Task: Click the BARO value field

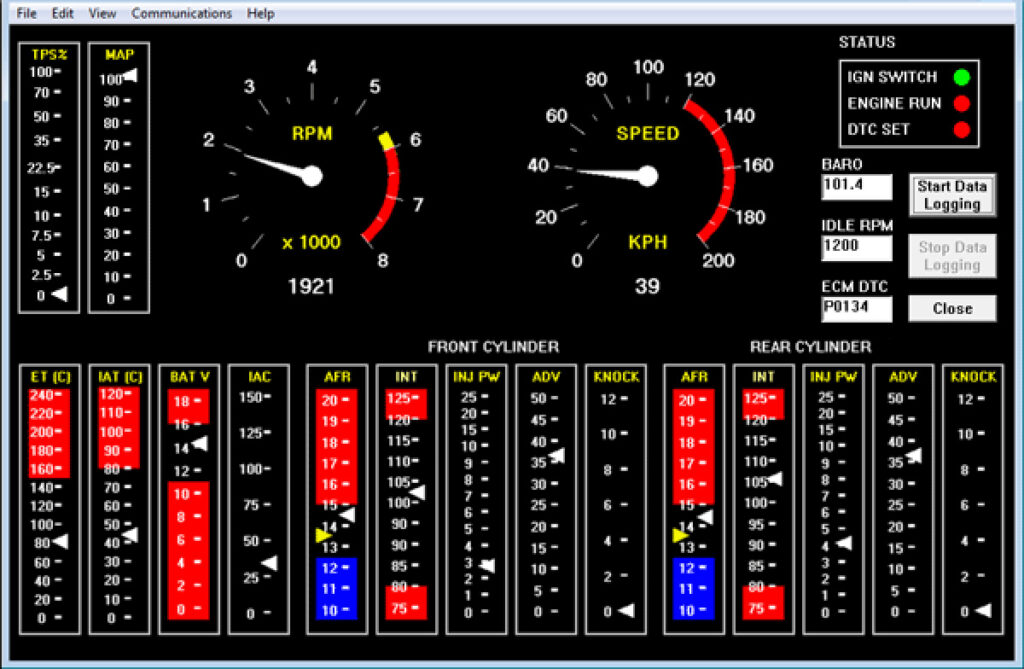Action: [x=856, y=186]
